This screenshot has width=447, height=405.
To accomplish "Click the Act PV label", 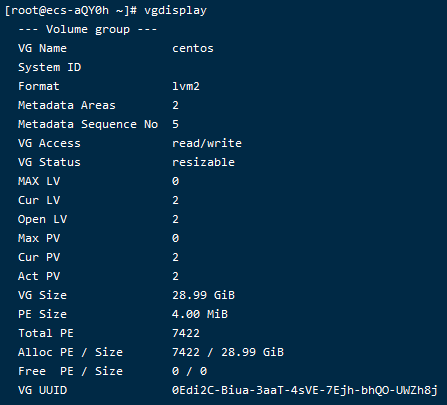I will pos(39,276).
